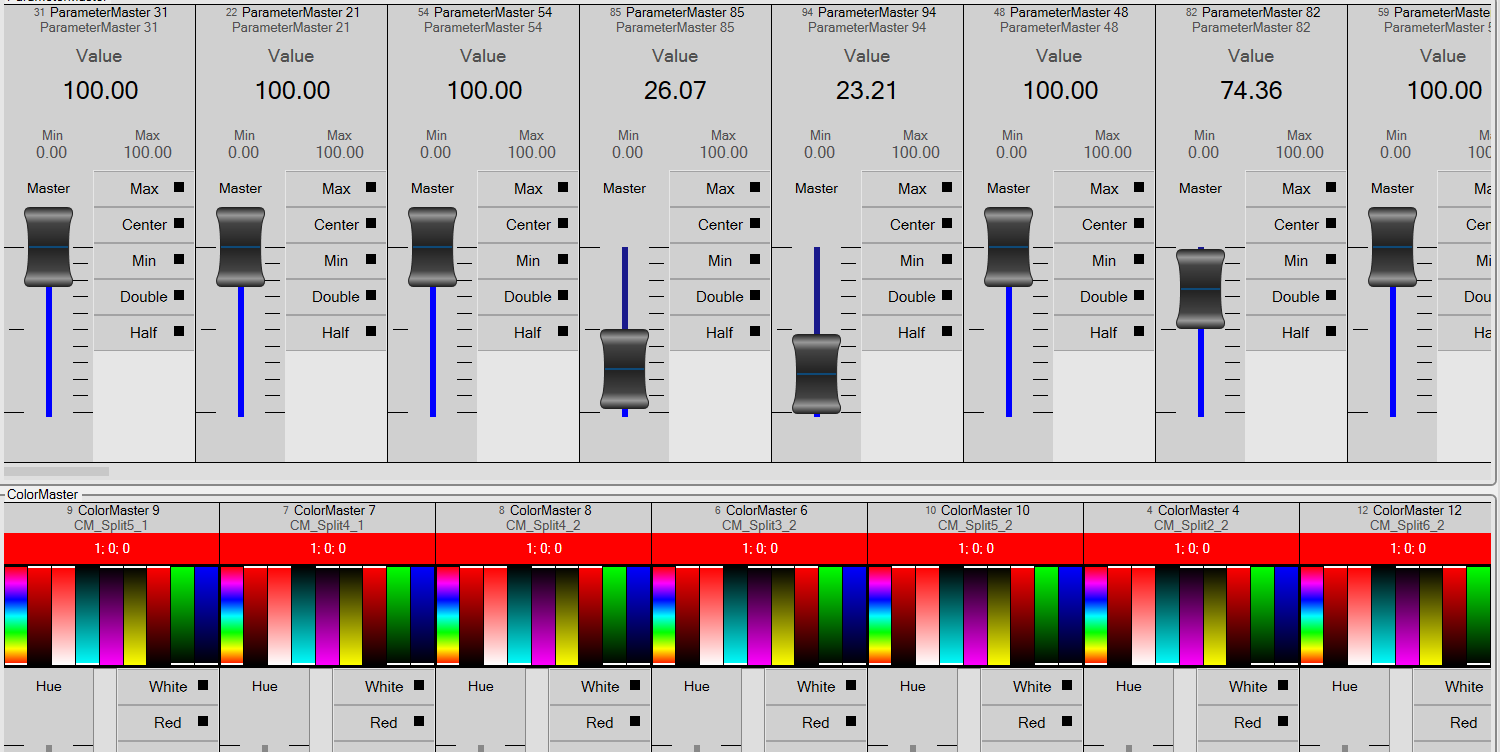Set ParameterMaster 54 to Min
Viewport: 1500px width, 752px height.
click(528, 261)
